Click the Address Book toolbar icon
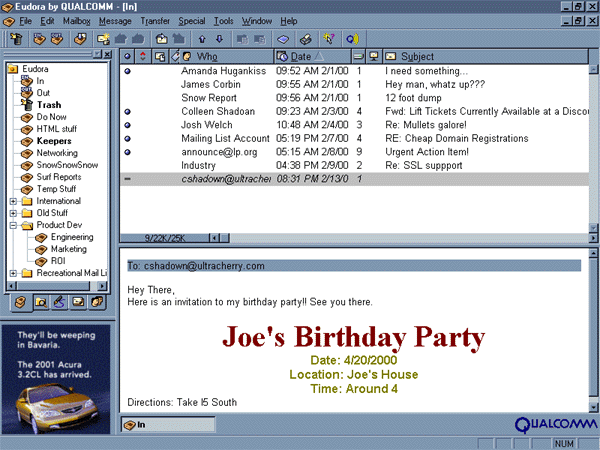Viewport: 600px width, 450px height. coord(283,39)
